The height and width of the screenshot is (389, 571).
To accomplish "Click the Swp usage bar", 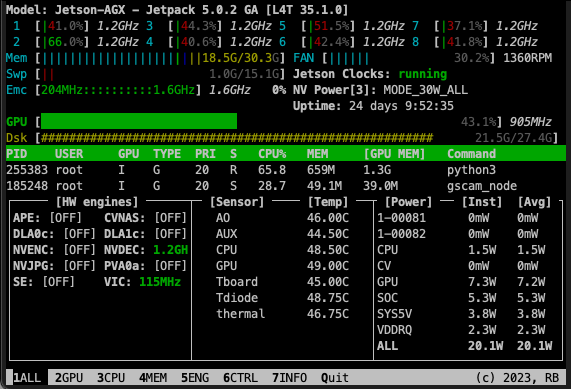I will [x=160, y=74].
